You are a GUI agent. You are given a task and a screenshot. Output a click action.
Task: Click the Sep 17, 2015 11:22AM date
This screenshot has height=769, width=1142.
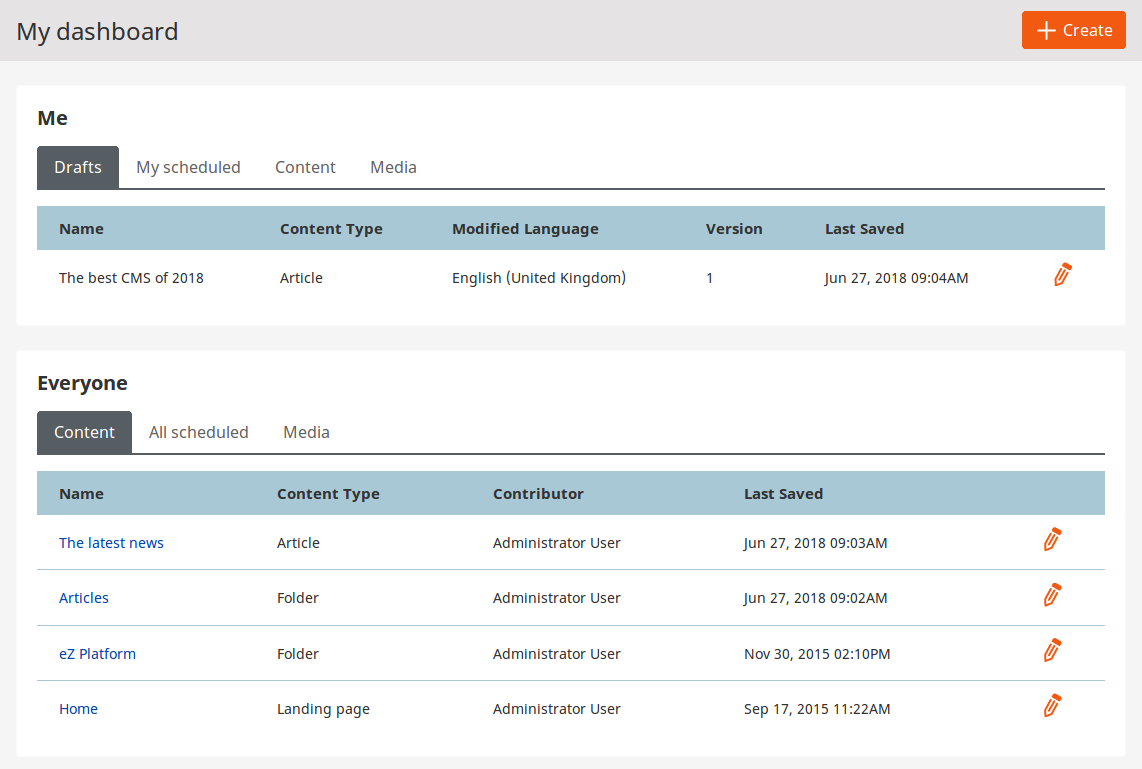[x=817, y=709]
